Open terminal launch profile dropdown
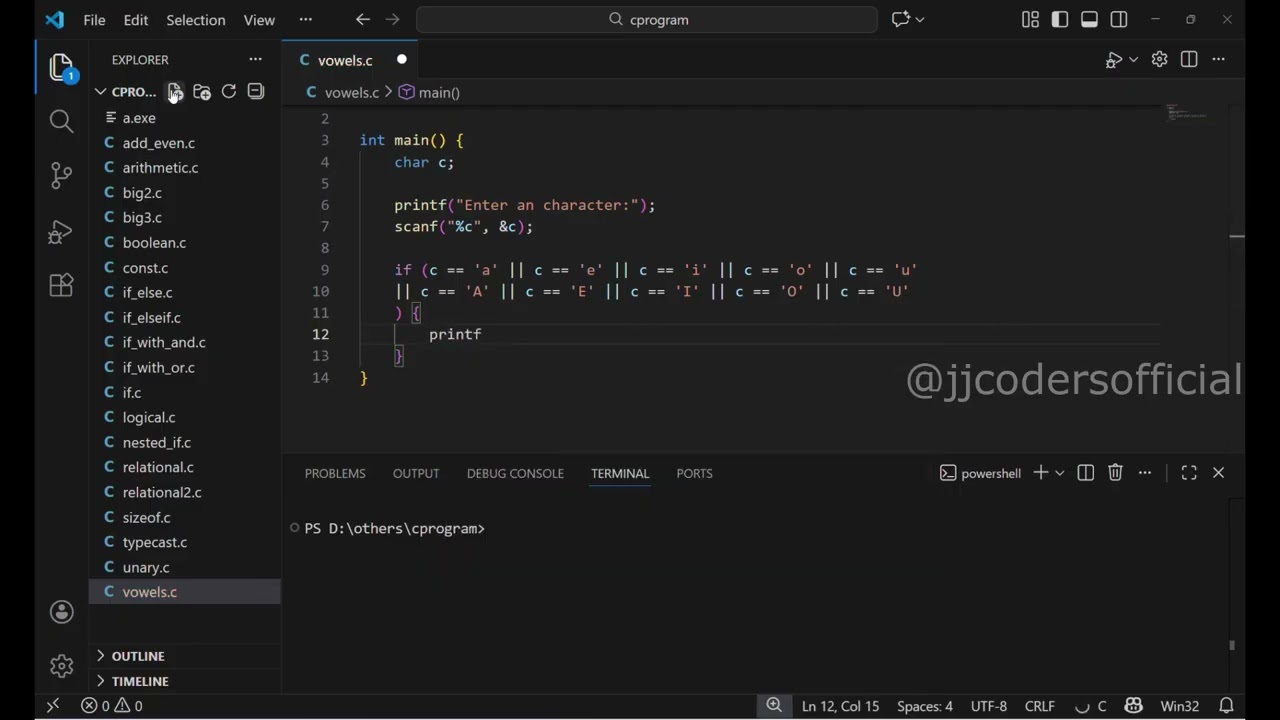 click(1059, 473)
